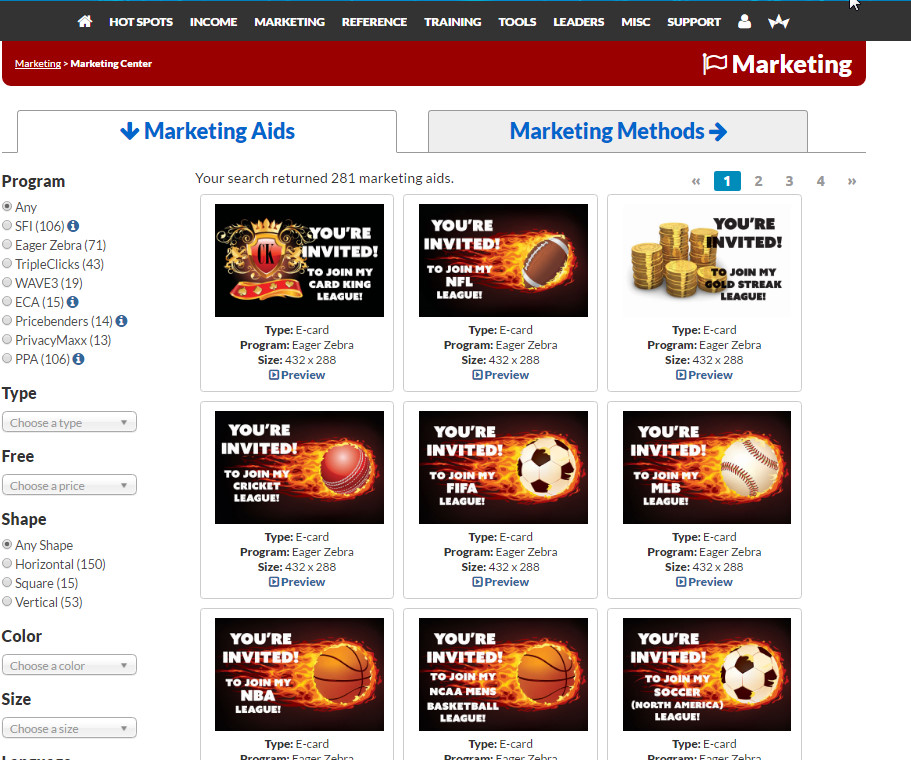Open the SUPPORT menu
This screenshot has height=760, width=911.
pos(694,22)
